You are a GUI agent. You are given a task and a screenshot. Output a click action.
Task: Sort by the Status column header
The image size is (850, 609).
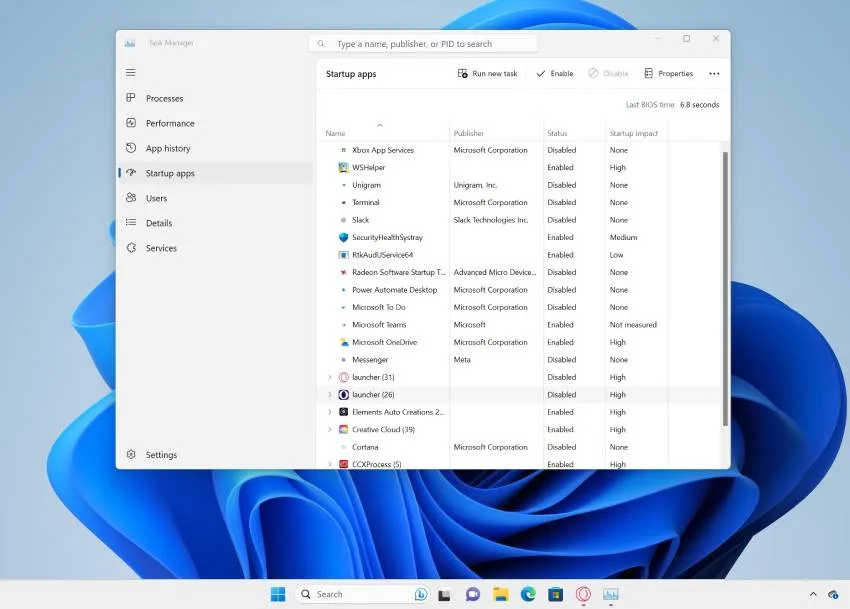(x=574, y=133)
